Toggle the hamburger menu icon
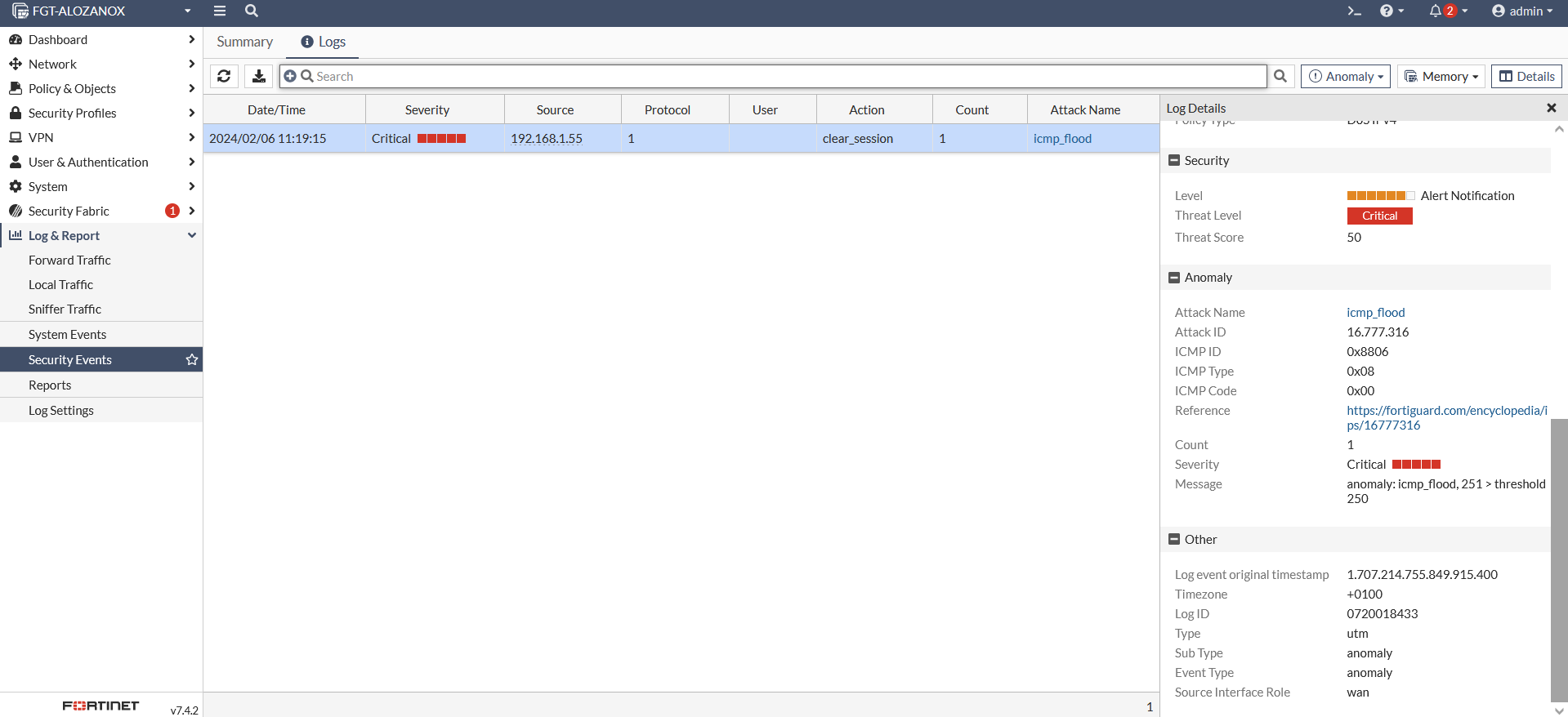 (220, 11)
